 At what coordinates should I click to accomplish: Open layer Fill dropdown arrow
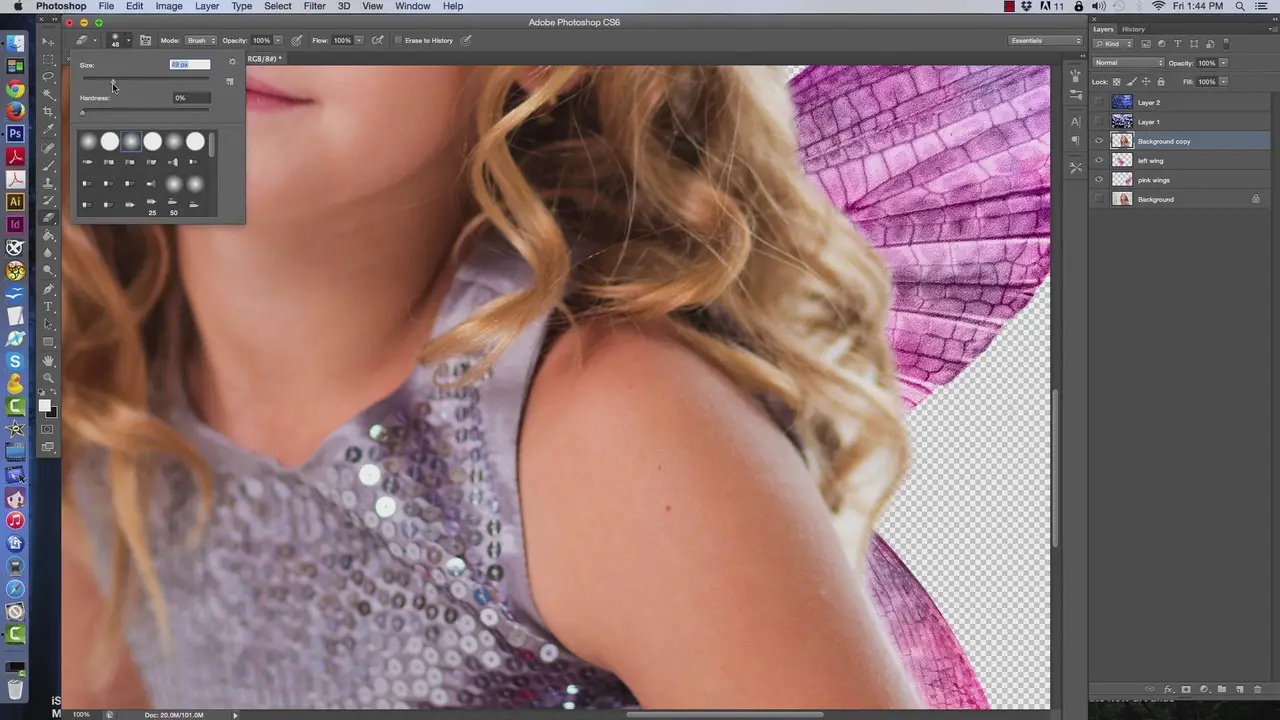point(1223,82)
